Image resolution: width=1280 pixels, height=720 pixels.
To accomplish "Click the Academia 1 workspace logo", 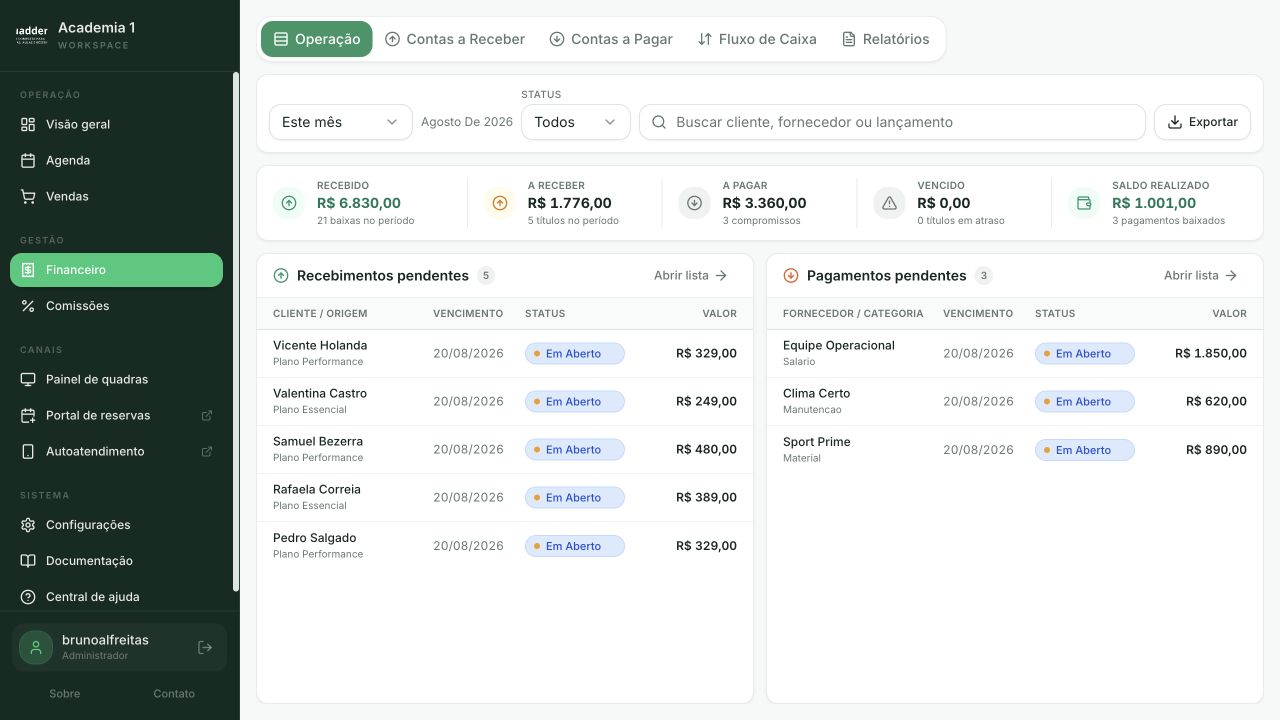I will 32,34.
